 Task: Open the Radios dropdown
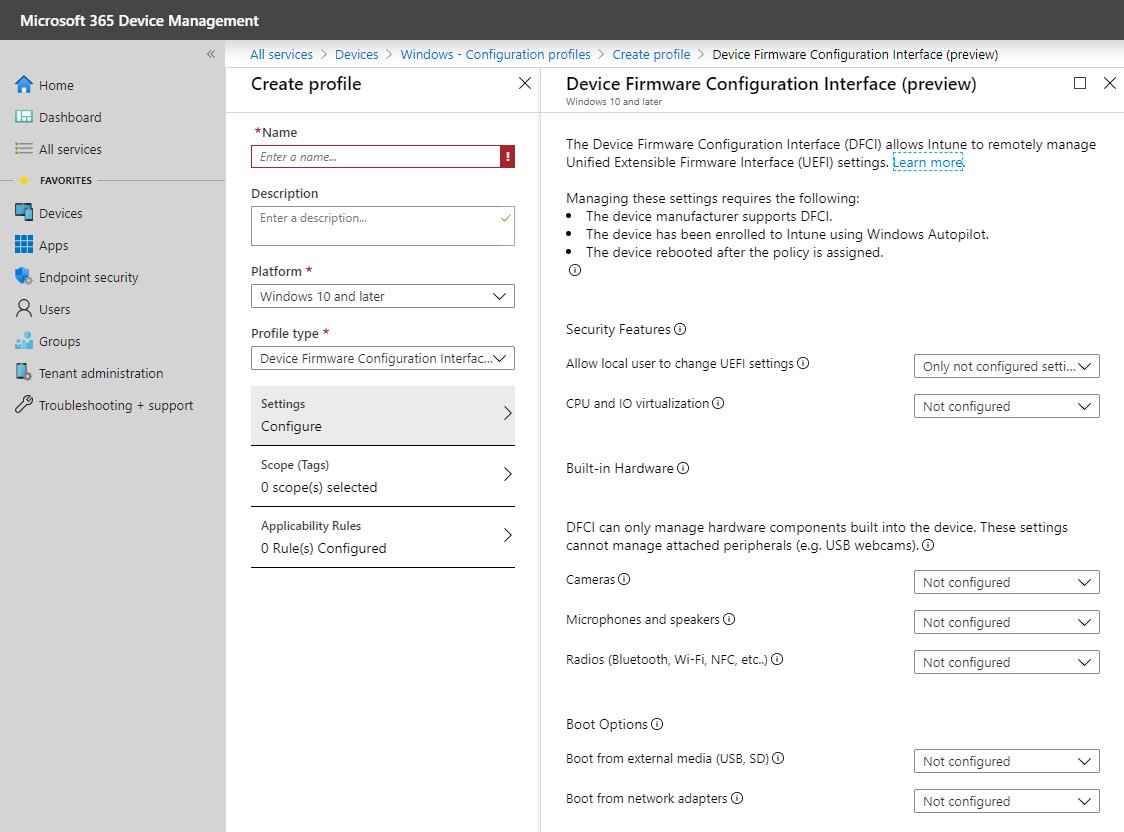click(x=1006, y=663)
